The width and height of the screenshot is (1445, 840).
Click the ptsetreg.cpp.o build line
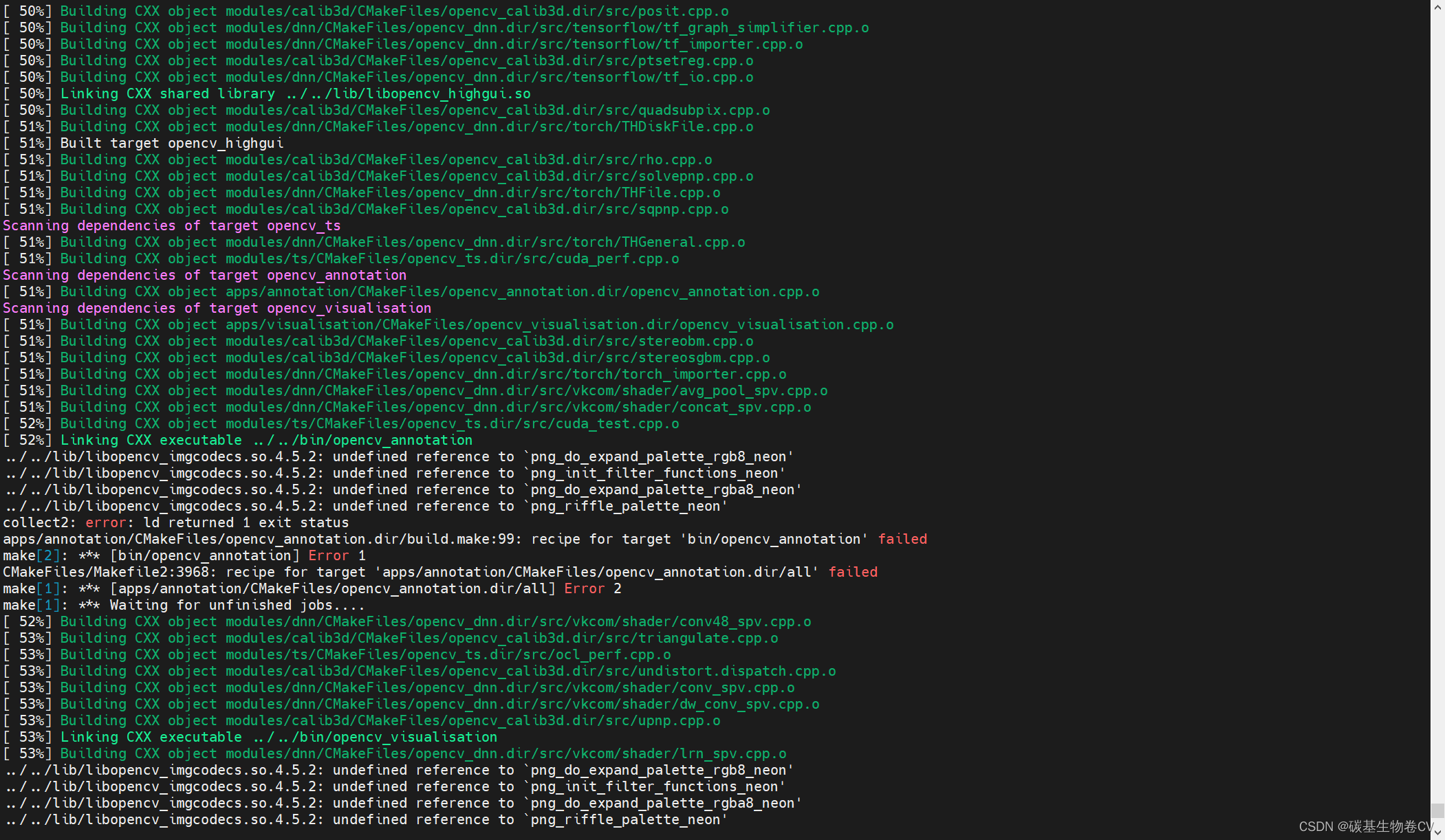tap(378, 60)
